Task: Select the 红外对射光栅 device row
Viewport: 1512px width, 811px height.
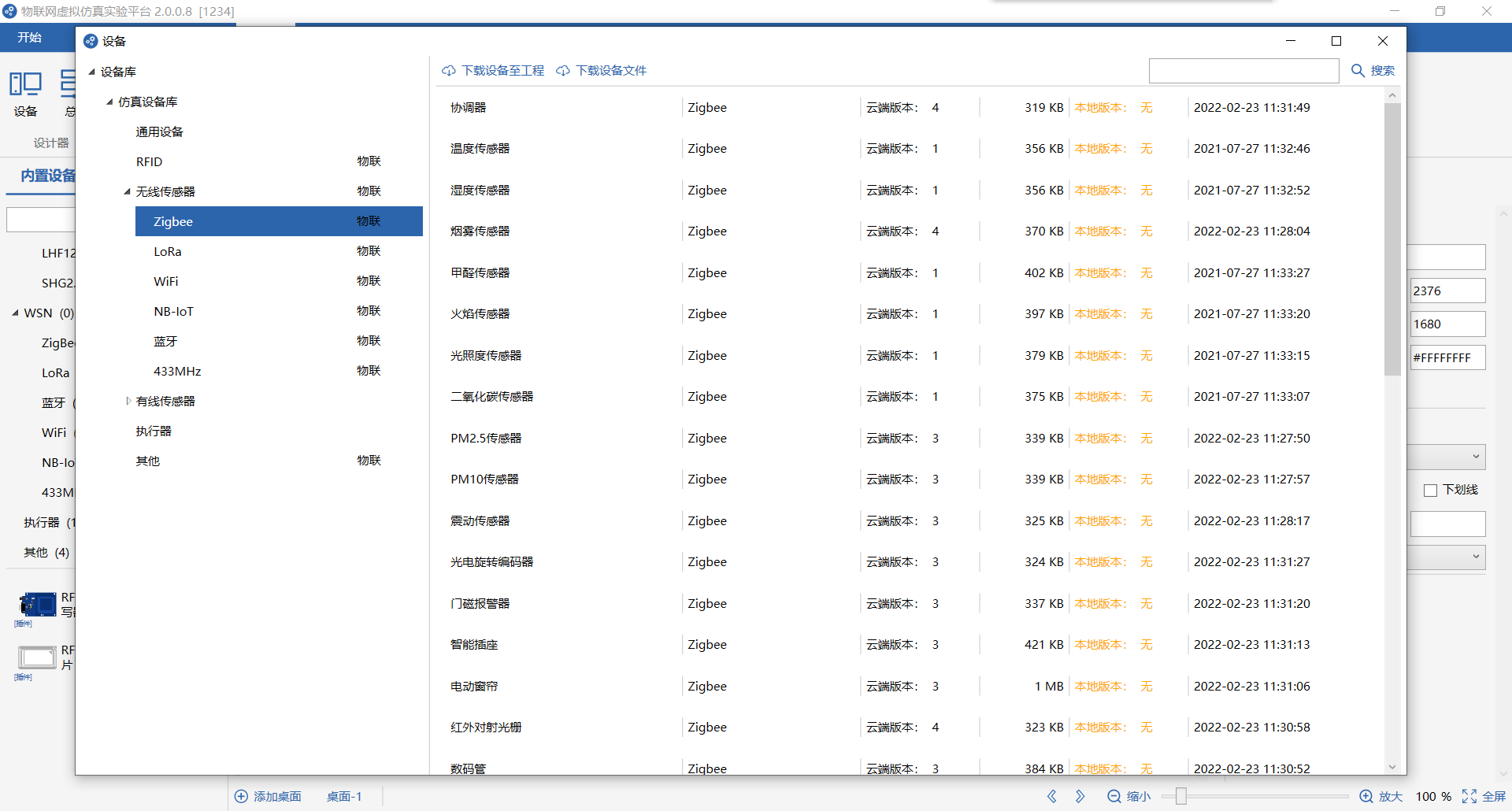Action: pos(910,728)
